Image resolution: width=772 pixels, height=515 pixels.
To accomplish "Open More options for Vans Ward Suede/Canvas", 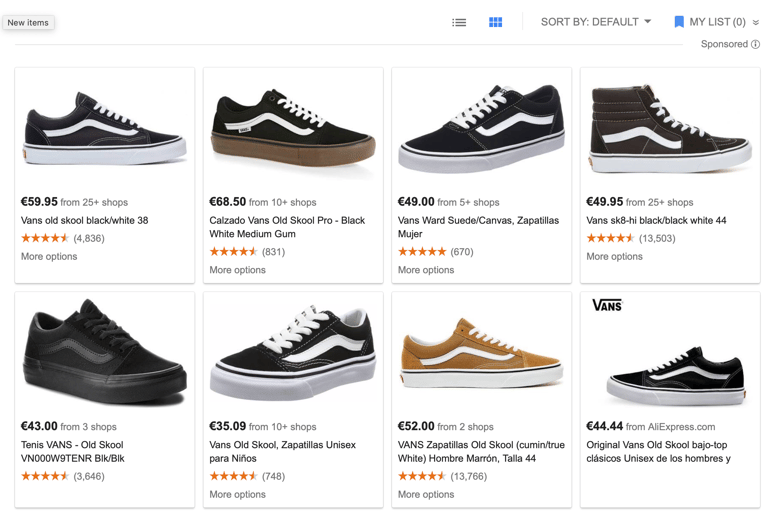I will (x=426, y=270).
